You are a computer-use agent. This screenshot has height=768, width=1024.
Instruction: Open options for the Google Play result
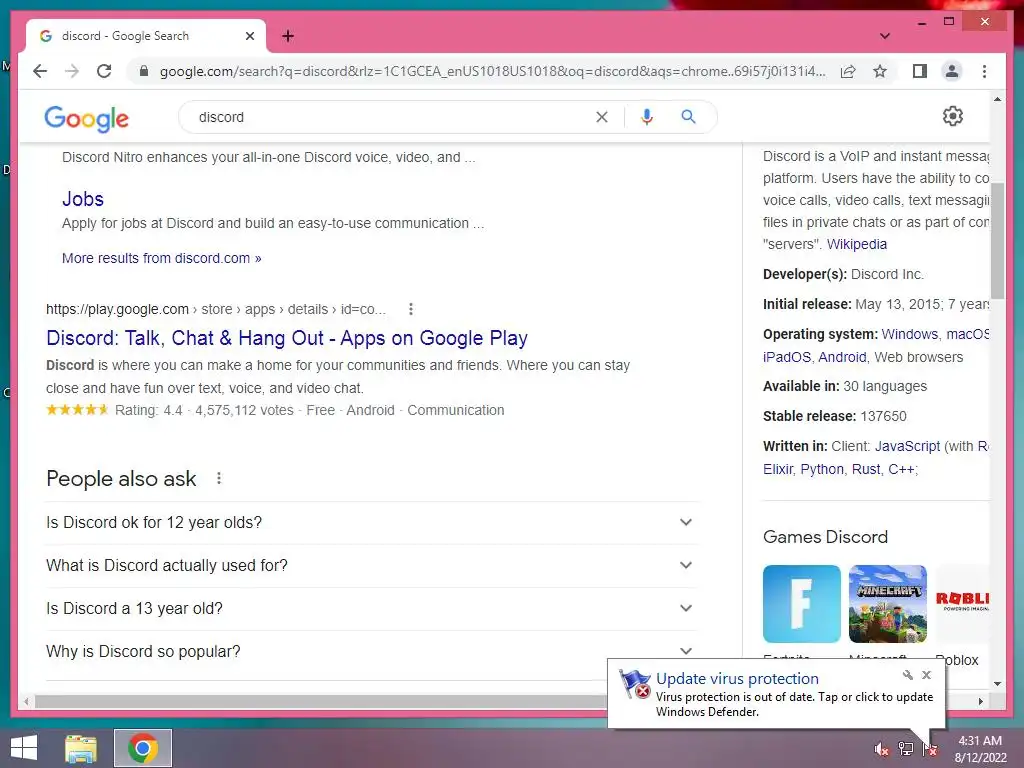[x=411, y=309]
